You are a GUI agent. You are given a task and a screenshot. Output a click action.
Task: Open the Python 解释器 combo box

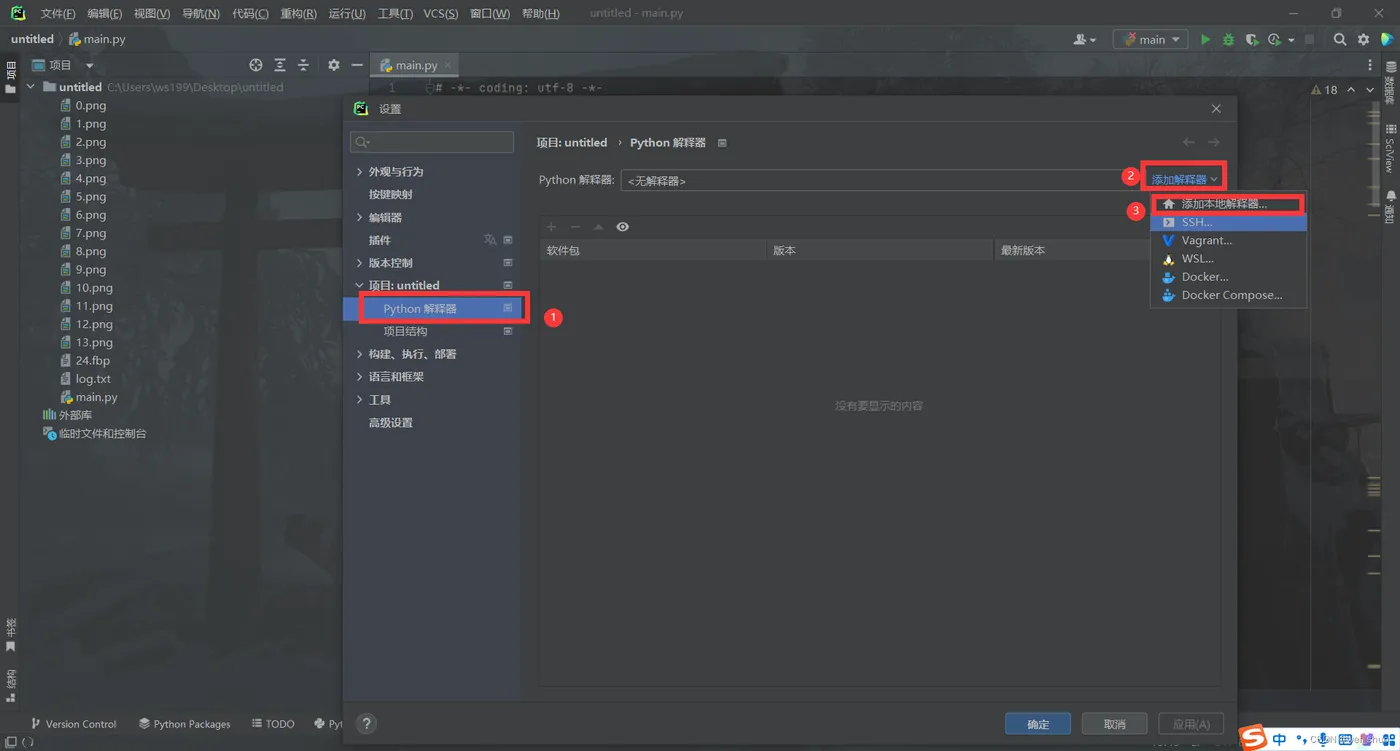tap(880, 181)
